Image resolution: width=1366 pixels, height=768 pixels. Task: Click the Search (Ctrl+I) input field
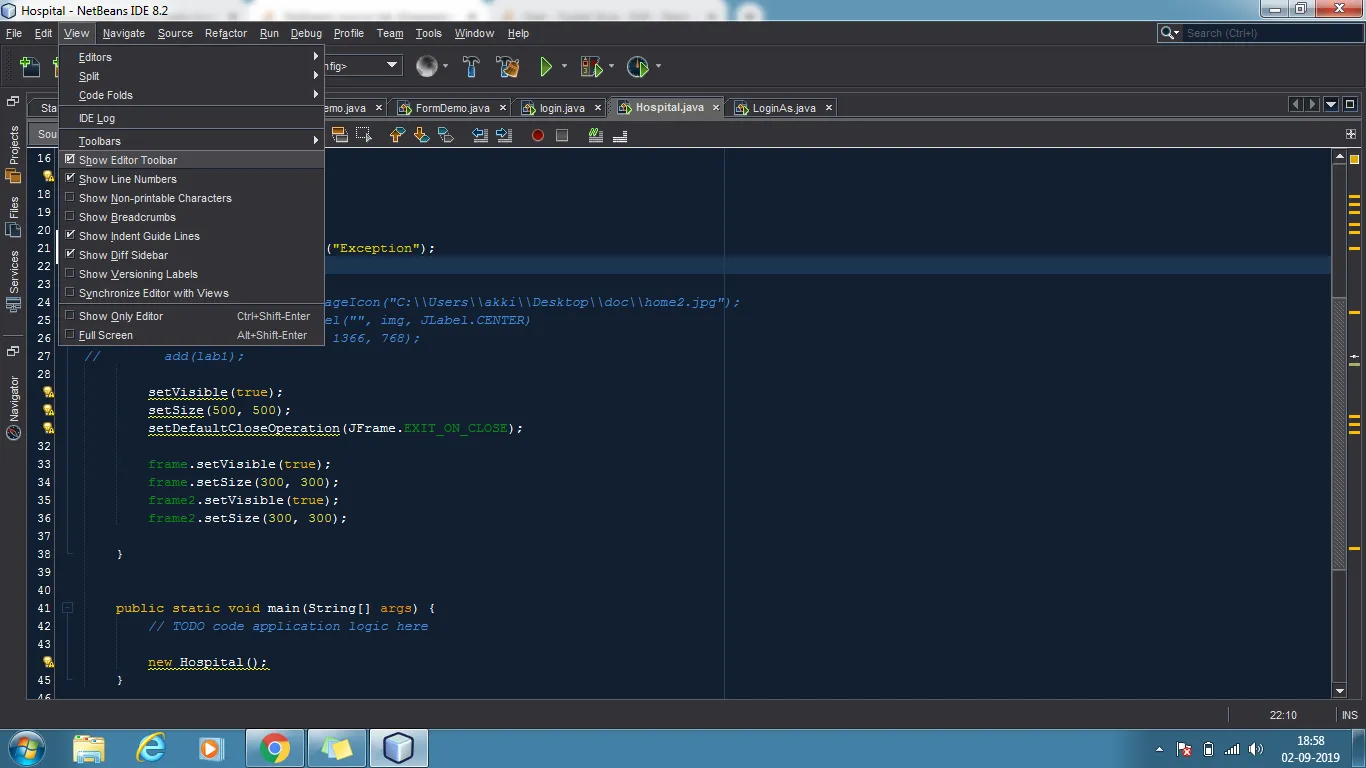1270,33
